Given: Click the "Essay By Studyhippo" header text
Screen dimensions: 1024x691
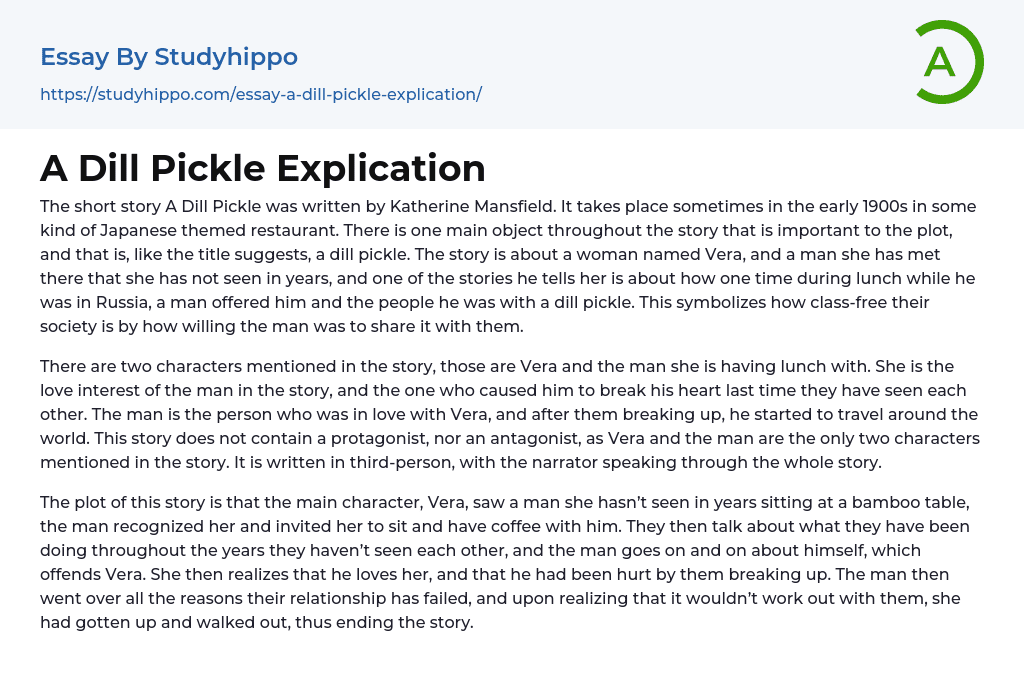Looking at the screenshot, I should click(169, 57).
